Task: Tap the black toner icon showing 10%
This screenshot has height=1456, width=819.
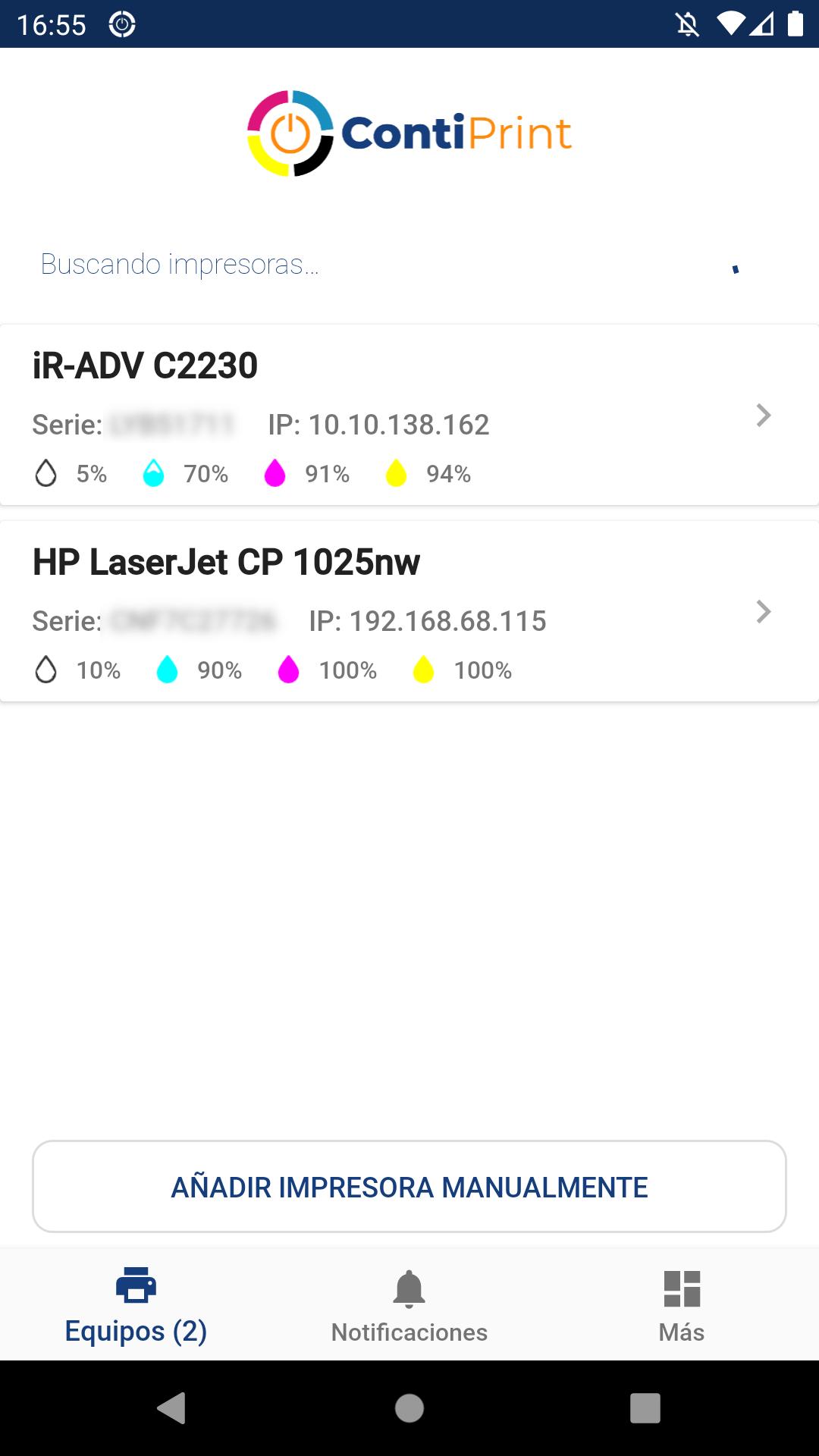Action: 46,670
